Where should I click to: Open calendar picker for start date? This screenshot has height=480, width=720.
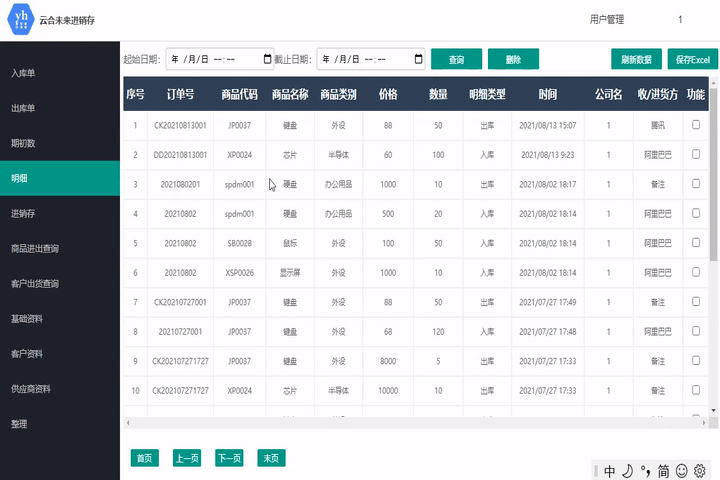point(267,59)
